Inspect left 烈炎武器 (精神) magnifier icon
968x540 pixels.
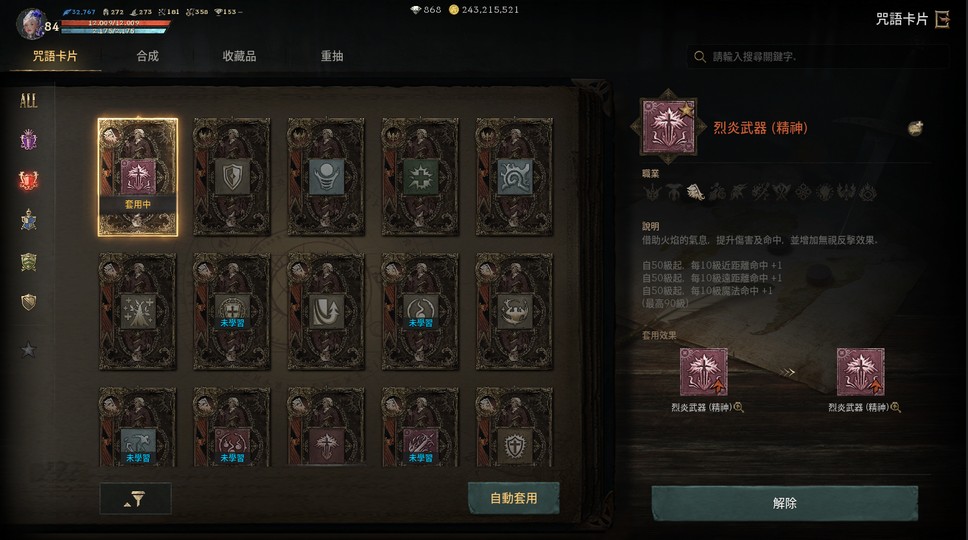tap(738, 407)
